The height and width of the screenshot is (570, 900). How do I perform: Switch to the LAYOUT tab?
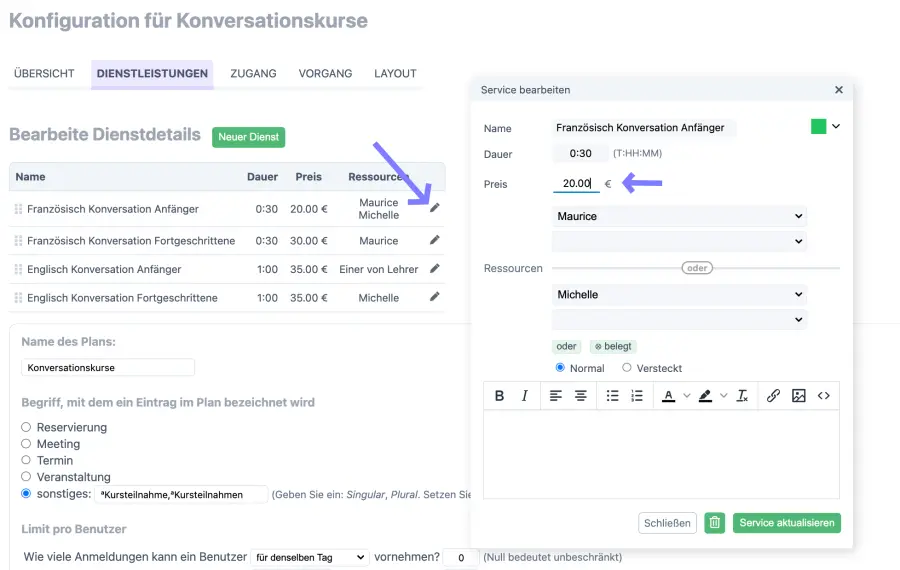(x=395, y=73)
